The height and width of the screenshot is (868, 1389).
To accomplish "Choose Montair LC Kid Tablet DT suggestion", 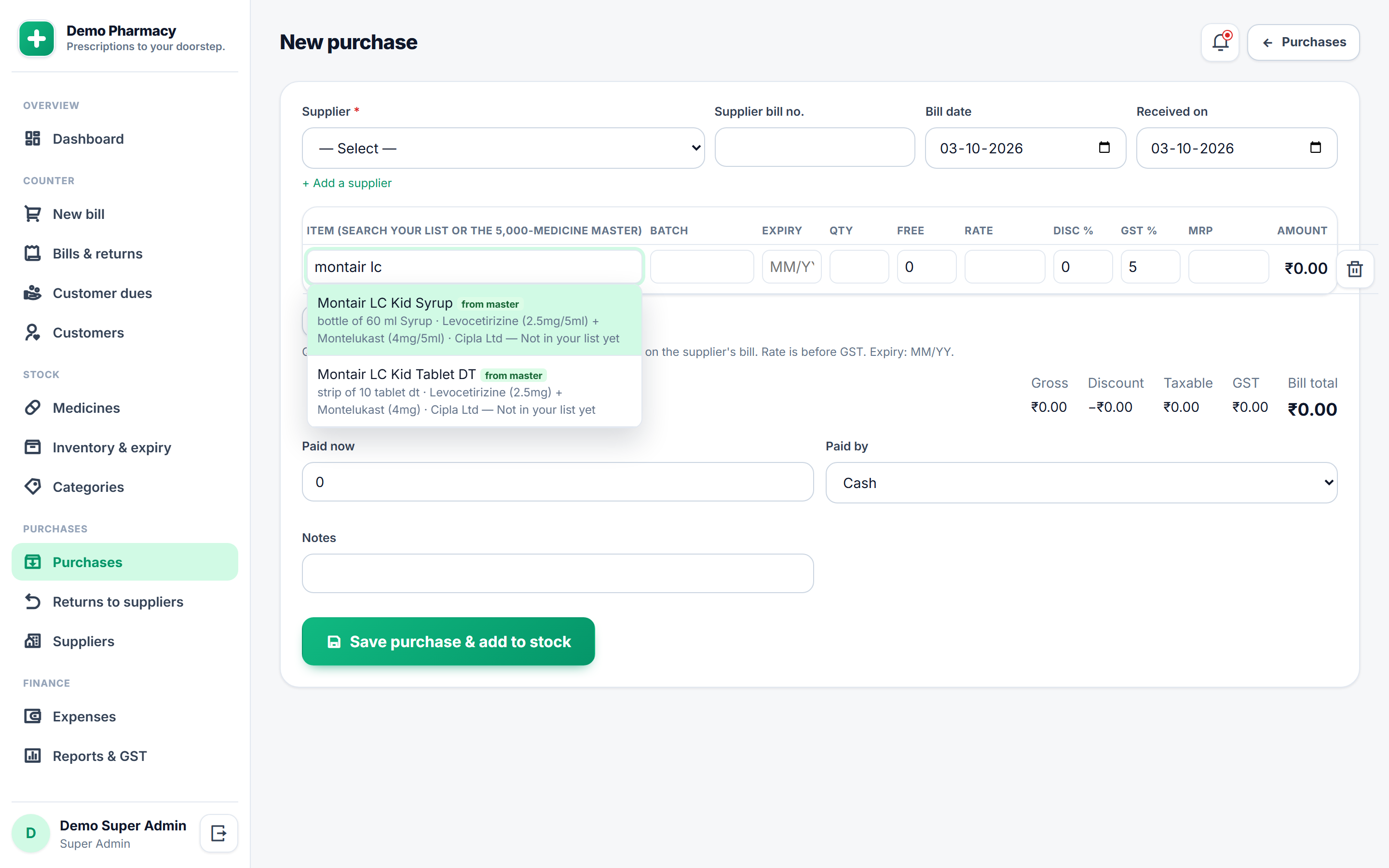I will 474,392.
